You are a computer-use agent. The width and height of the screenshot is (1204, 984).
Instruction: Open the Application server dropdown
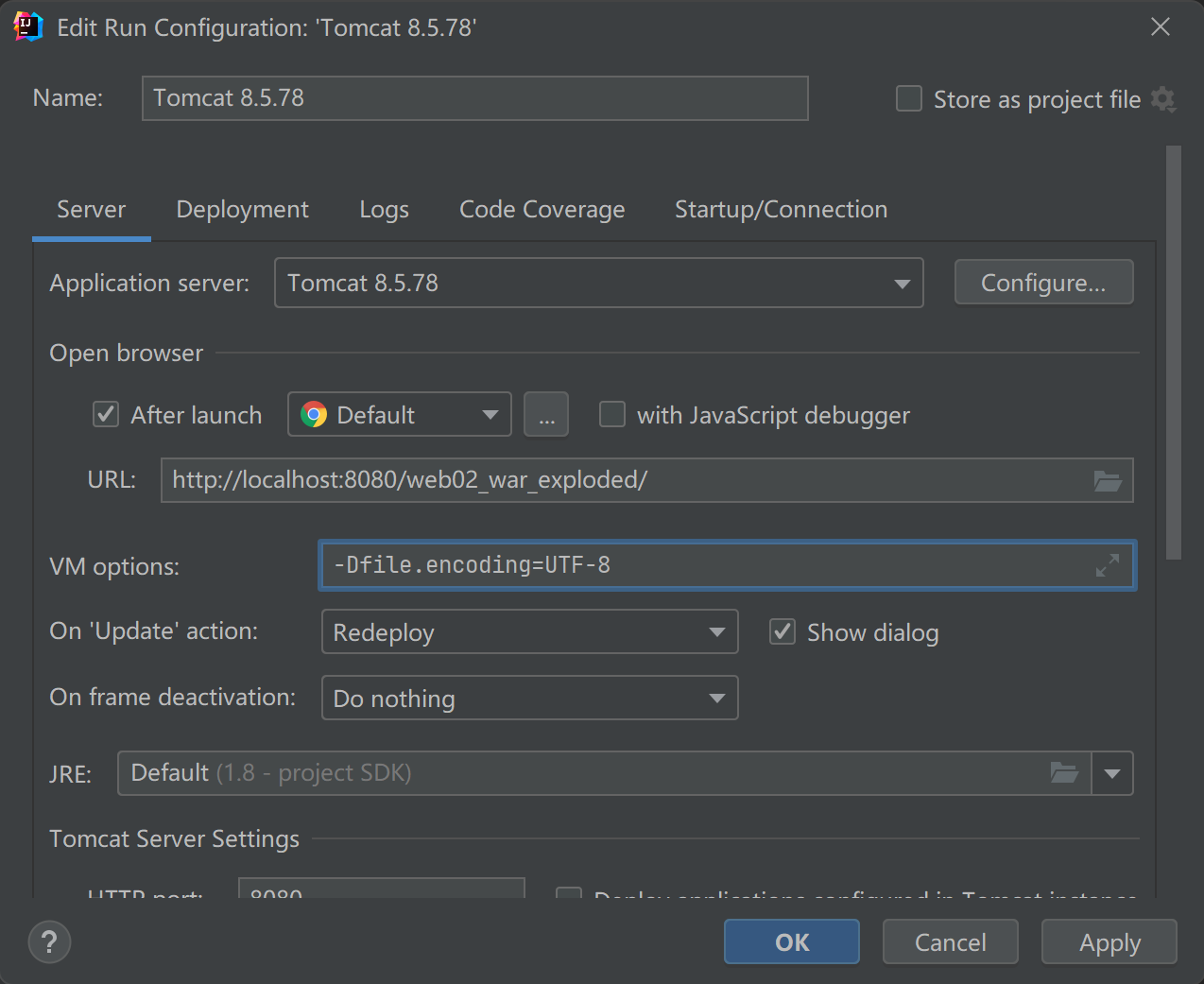(x=599, y=283)
